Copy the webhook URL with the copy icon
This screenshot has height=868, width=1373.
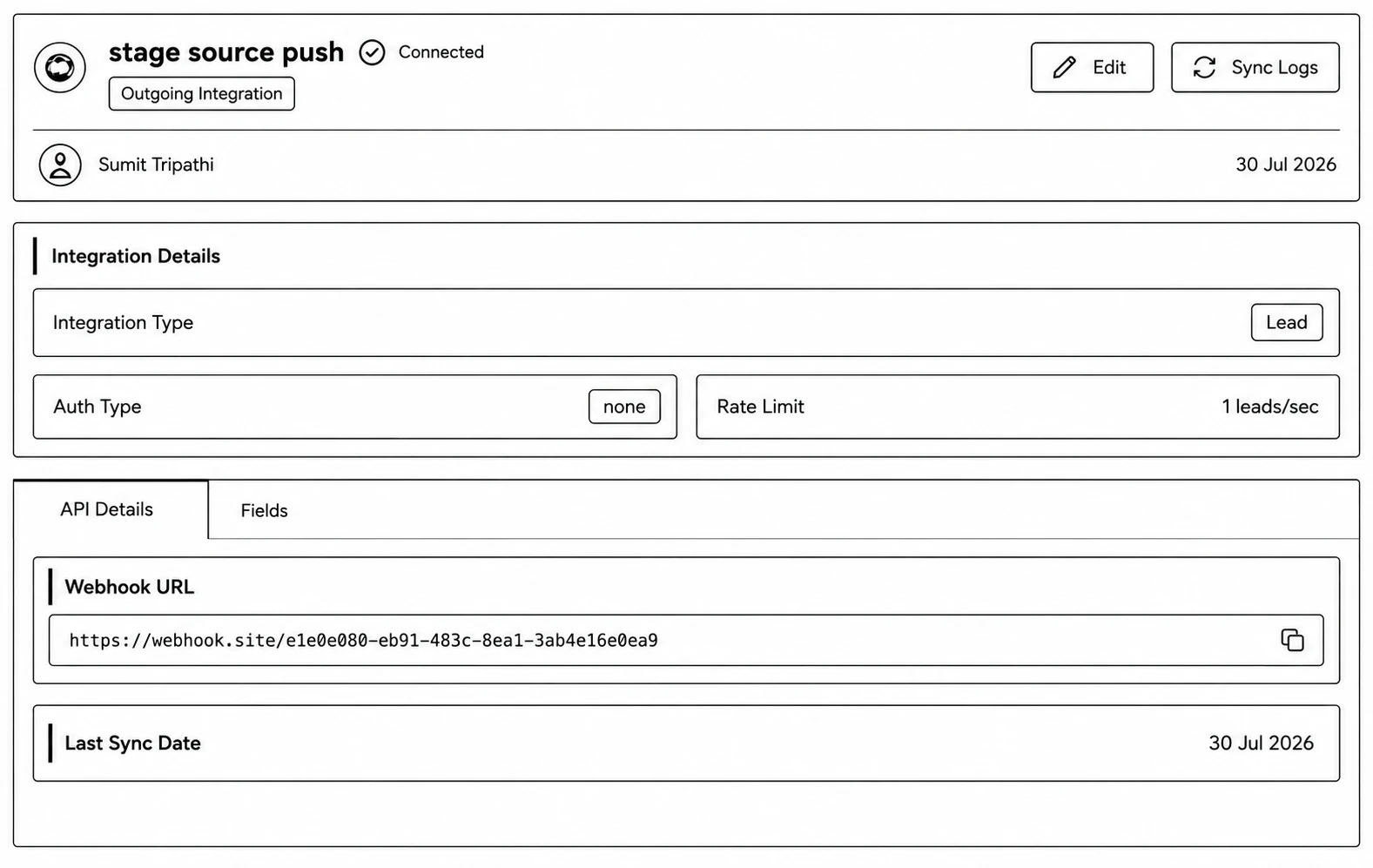[x=1292, y=640]
